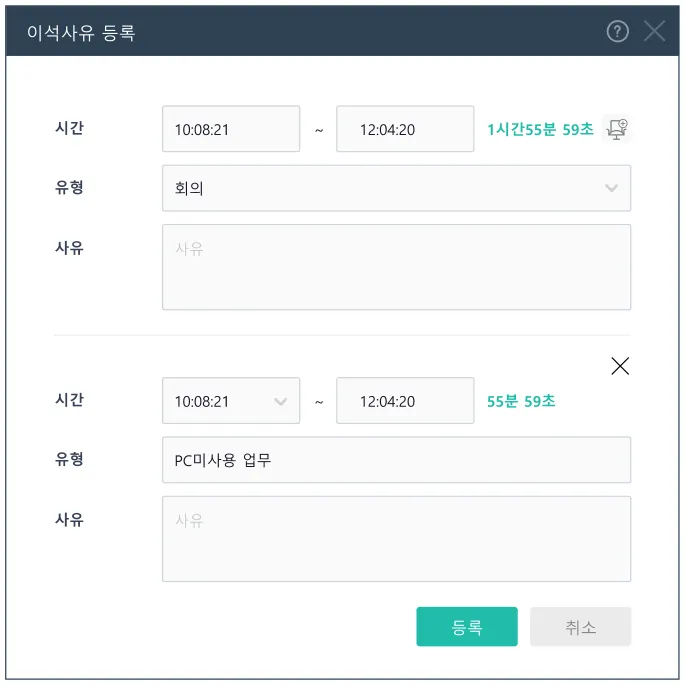The width and height of the screenshot is (686, 686).
Task: Remove the PC미사용 업무 entry with its X icon
Action: 620,366
